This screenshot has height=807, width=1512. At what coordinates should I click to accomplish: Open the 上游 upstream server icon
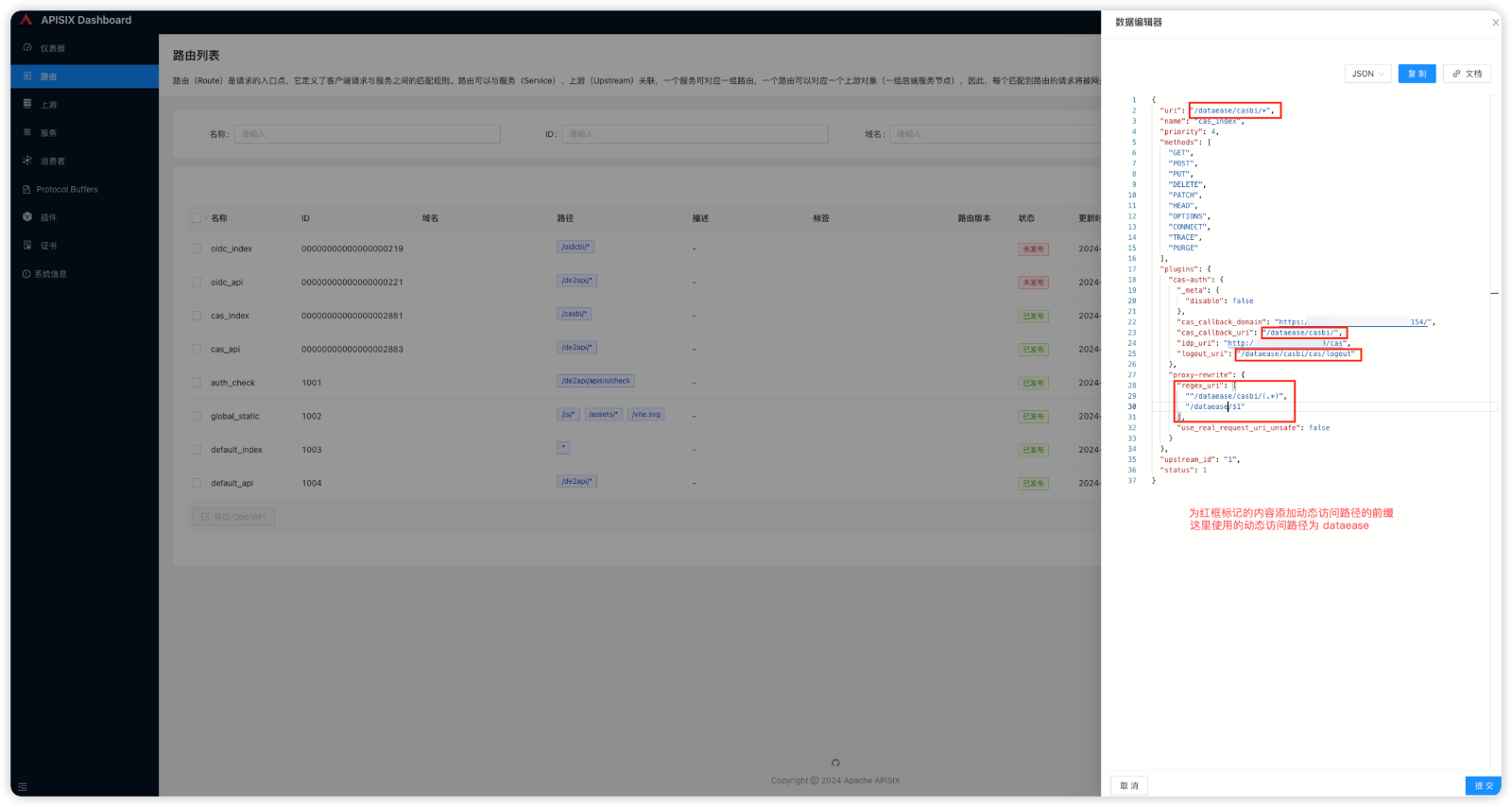click(27, 104)
